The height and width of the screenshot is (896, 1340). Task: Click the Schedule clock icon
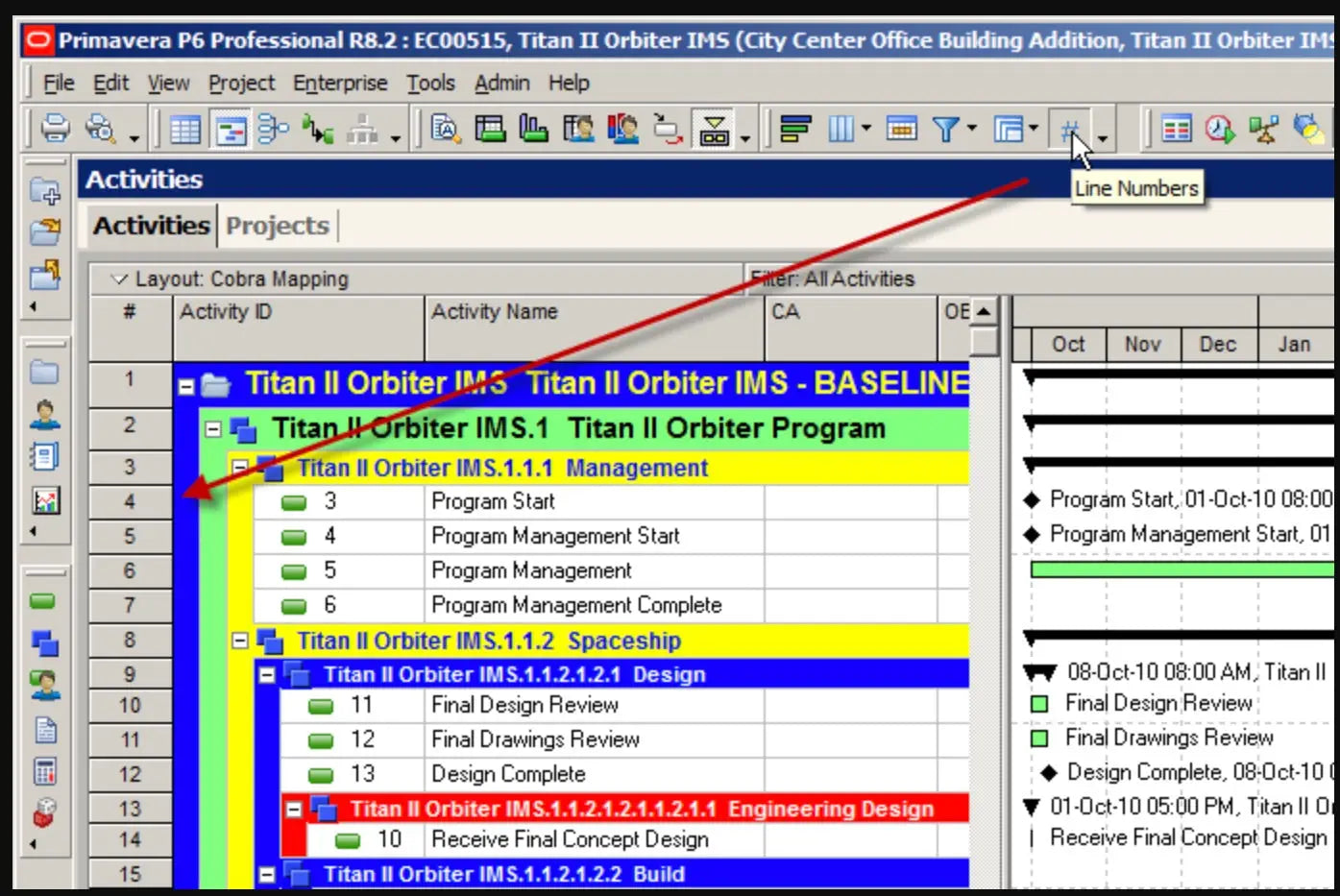pos(1219,128)
